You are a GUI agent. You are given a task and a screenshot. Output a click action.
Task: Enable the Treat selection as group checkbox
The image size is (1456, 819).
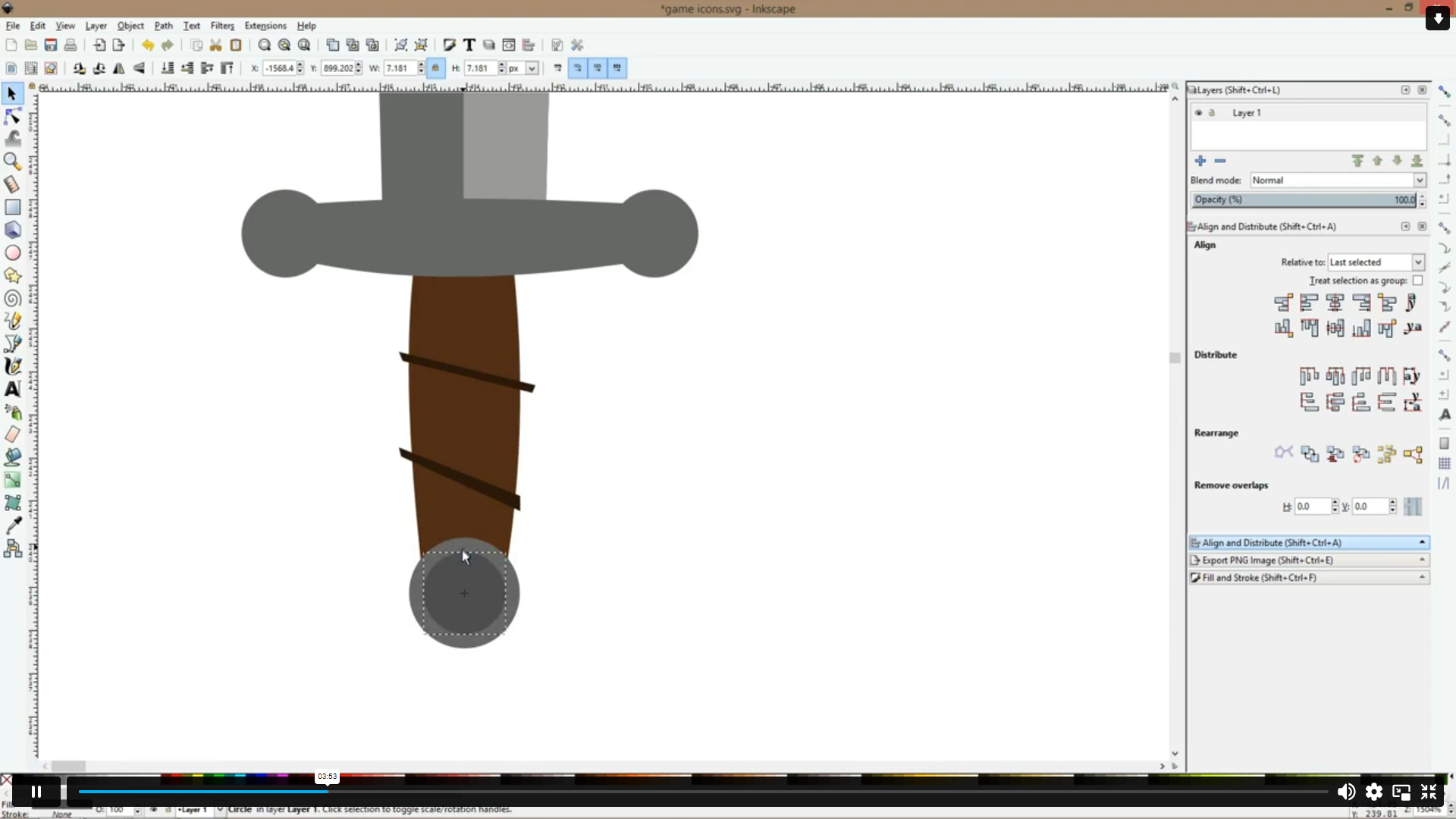coord(1418,281)
